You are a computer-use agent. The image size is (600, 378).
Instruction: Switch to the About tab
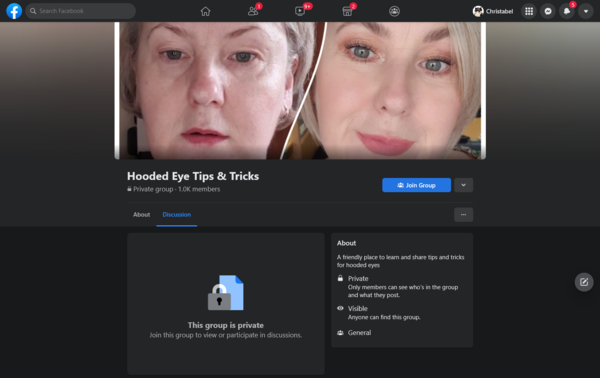point(142,215)
